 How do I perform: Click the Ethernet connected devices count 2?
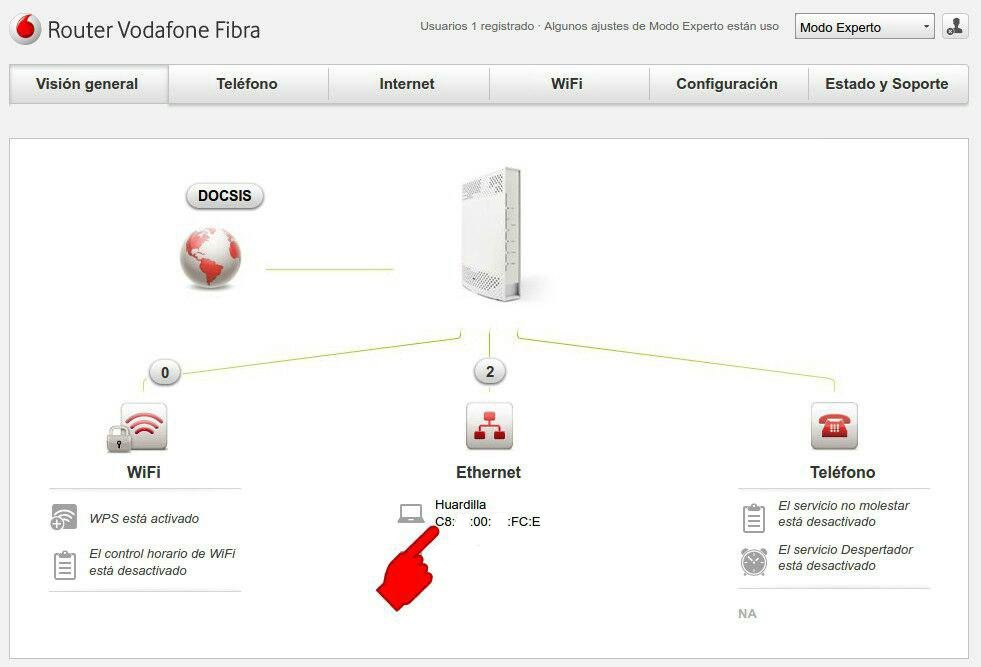[490, 372]
